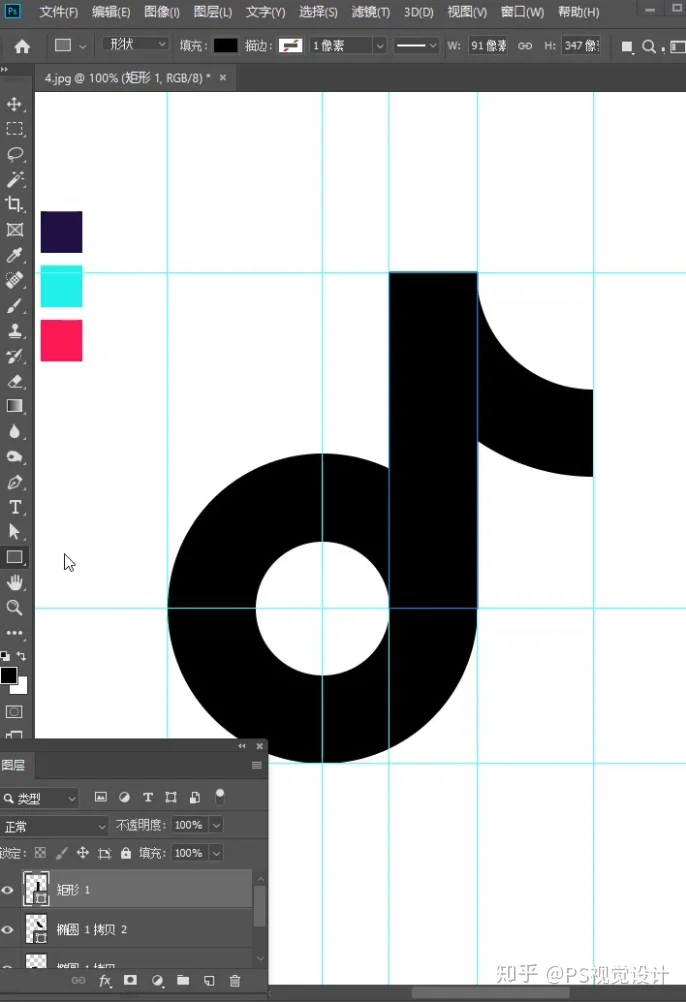Toggle filter for smart objects
This screenshot has width=686, height=1002.
click(195, 797)
